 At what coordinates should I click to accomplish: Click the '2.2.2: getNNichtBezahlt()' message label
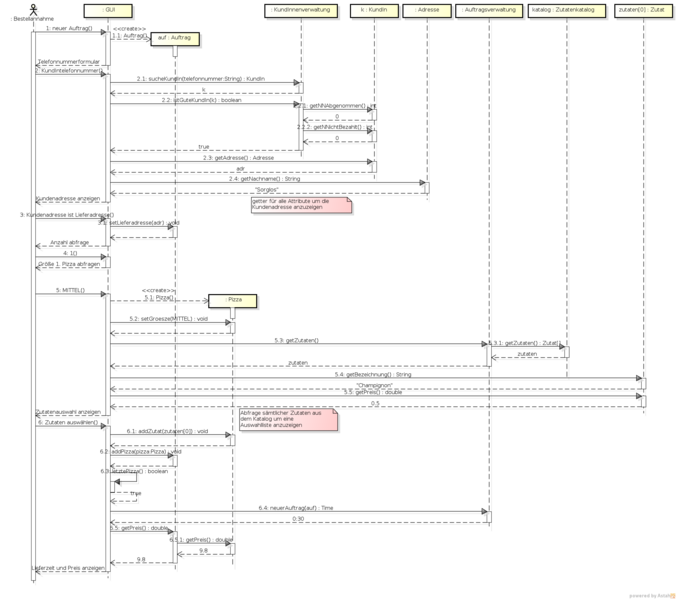tap(335, 127)
